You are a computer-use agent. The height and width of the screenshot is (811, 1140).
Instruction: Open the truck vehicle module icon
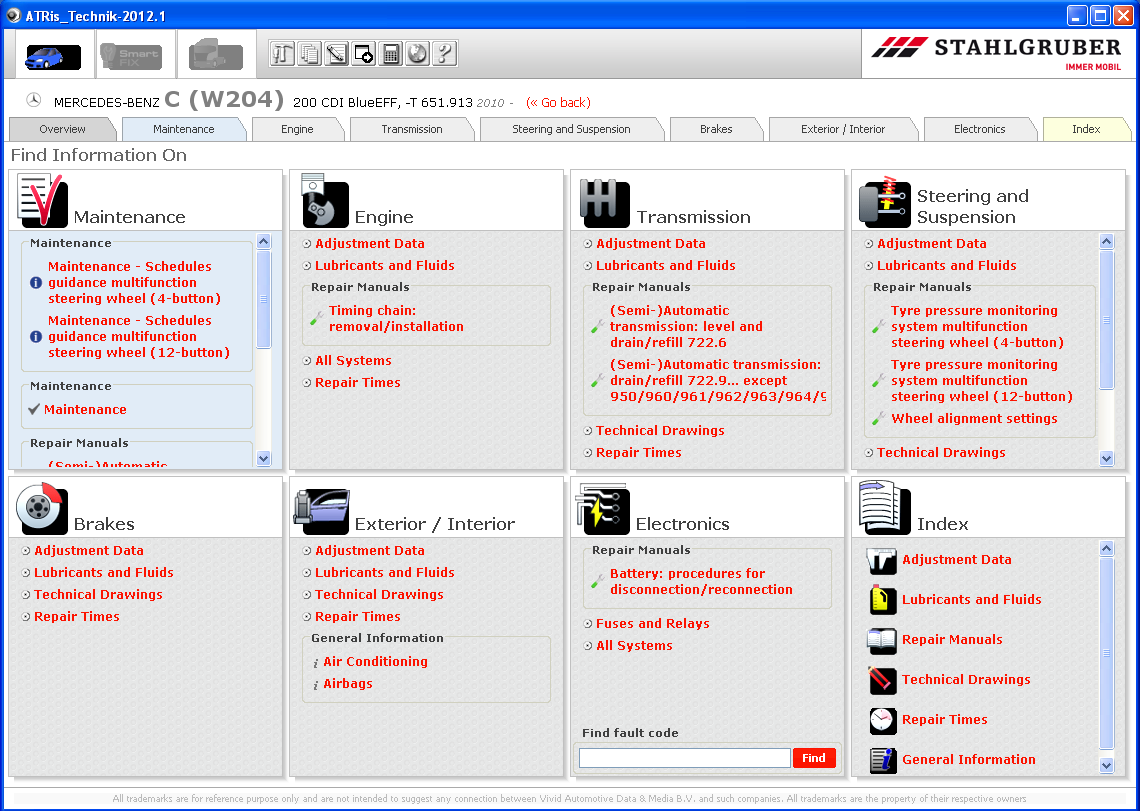coord(216,55)
